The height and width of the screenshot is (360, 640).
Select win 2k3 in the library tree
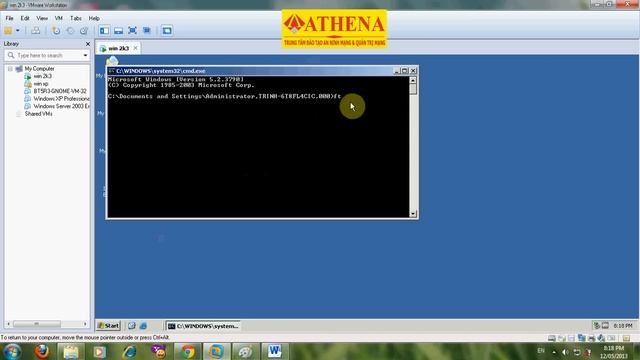click(42, 76)
